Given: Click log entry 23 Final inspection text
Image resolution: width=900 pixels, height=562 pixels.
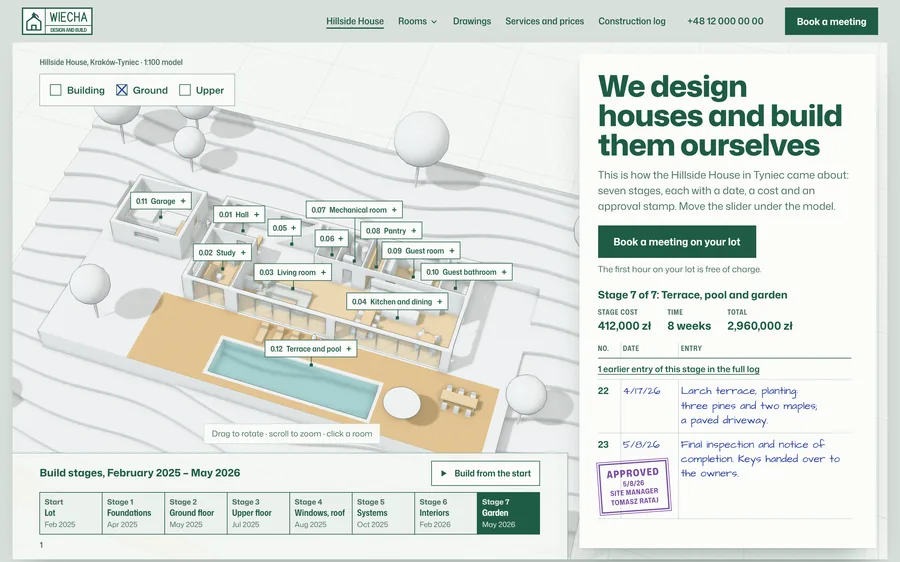Looking at the screenshot, I should pos(760,459).
